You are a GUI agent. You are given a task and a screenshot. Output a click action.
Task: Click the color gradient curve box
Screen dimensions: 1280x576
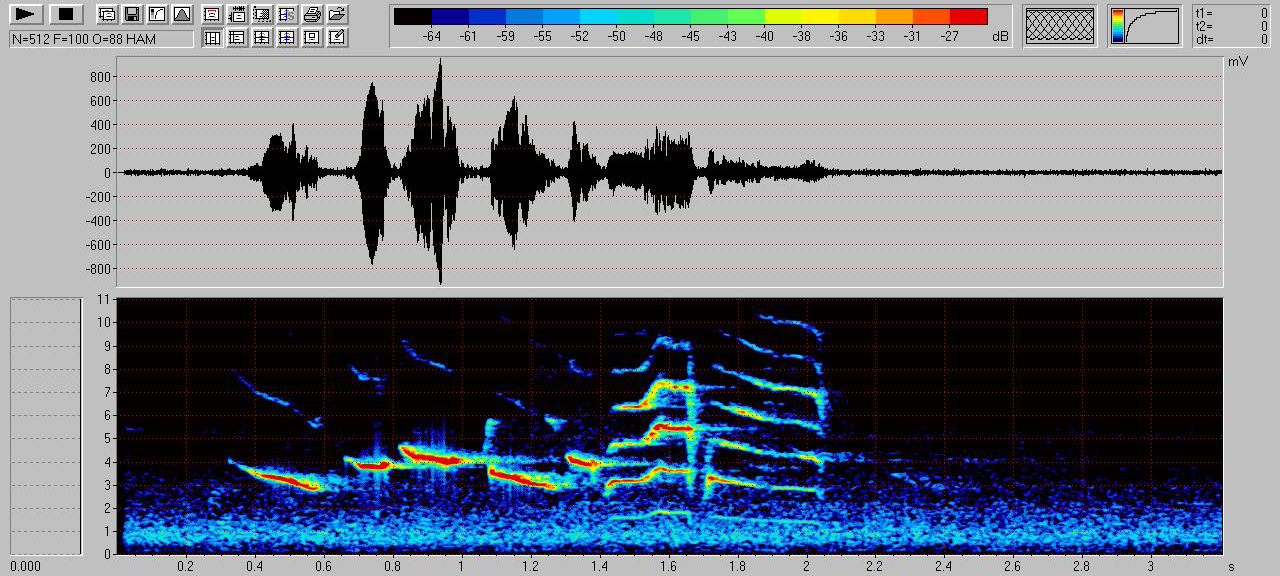1144,25
